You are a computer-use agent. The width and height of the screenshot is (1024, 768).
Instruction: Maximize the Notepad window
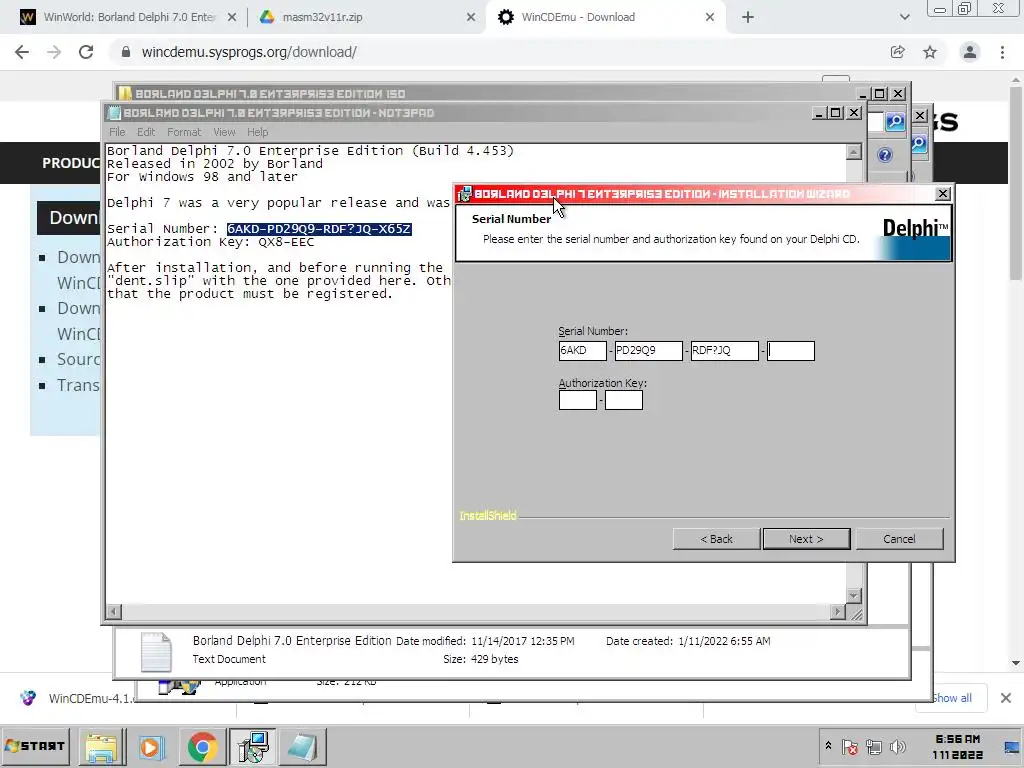tap(835, 113)
